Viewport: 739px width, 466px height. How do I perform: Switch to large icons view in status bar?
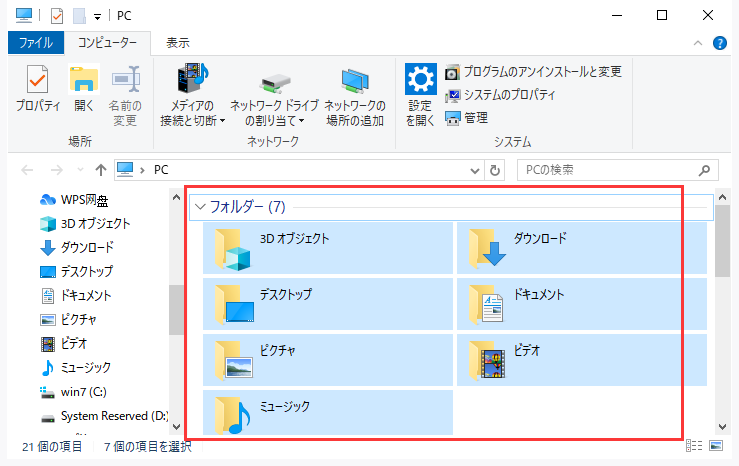tap(718, 445)
